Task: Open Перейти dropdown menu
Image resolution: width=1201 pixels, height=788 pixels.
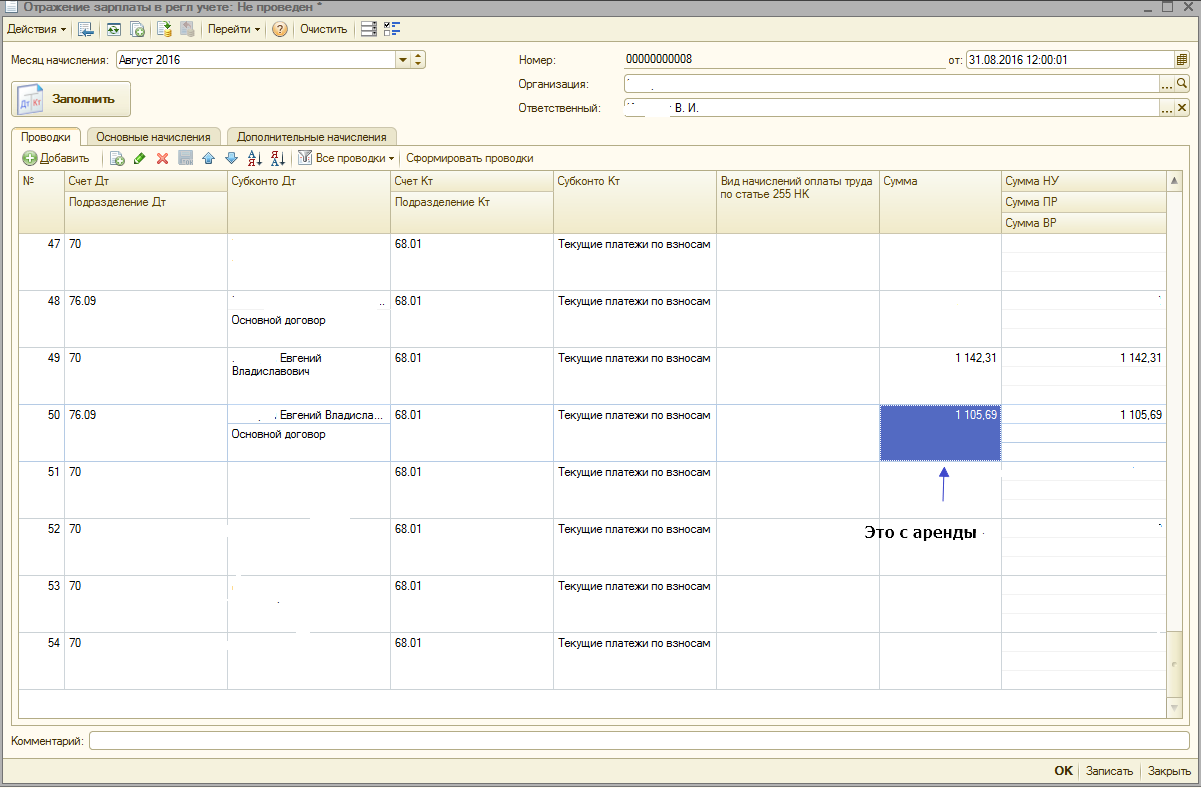Action: 233,29
